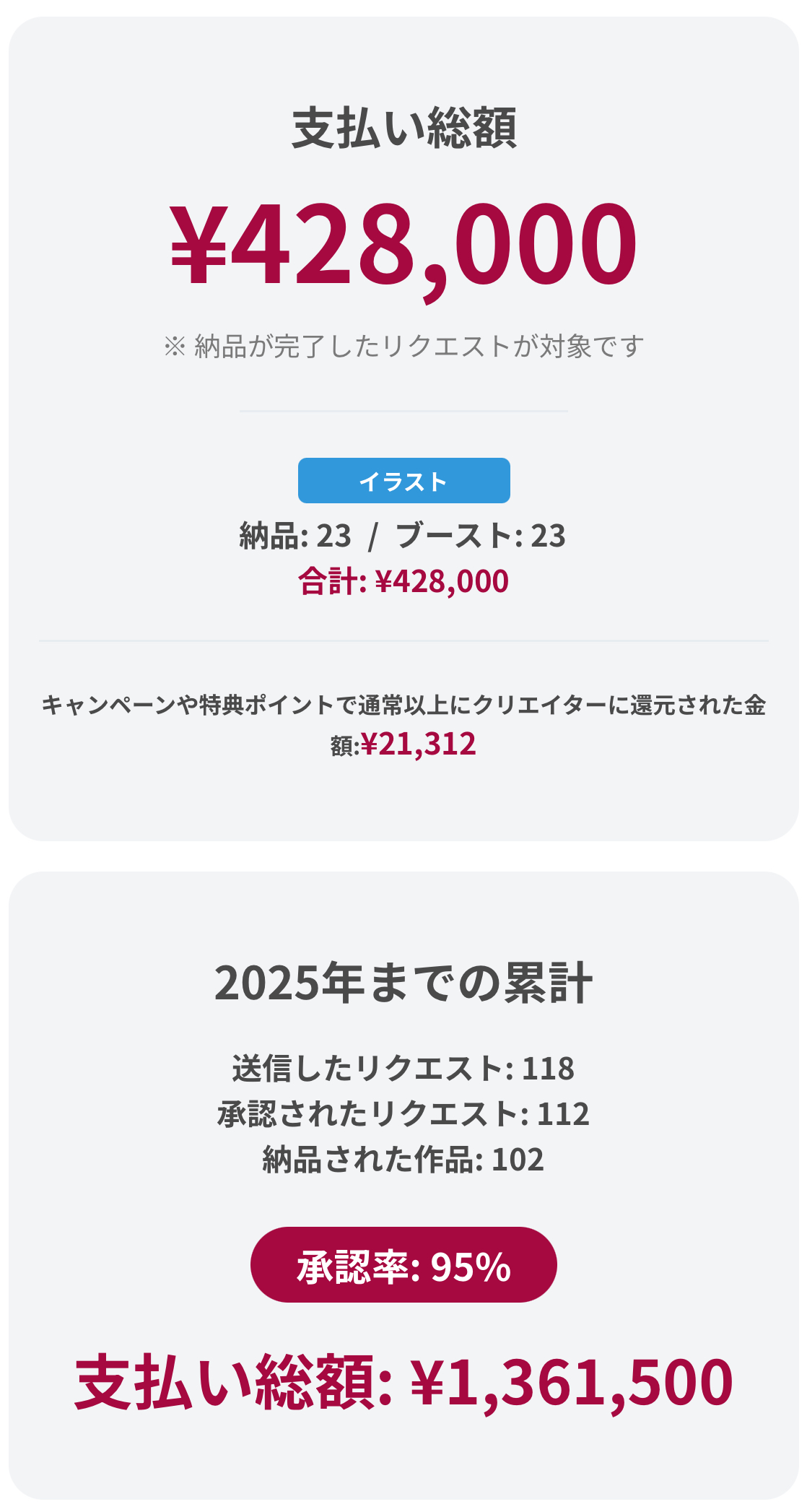Click cumulative 支払い総額: ¥1,361,500 total
This screenshot has height=1512, width=807.
click(403, 1382)
